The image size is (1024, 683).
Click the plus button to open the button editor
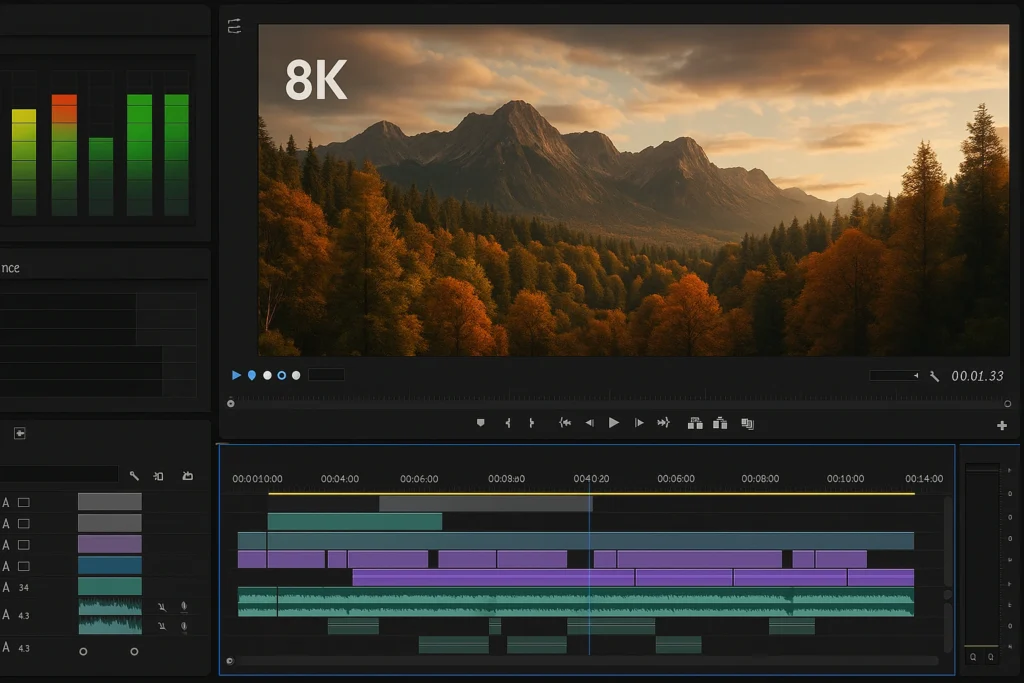[x=1002, y=424]
